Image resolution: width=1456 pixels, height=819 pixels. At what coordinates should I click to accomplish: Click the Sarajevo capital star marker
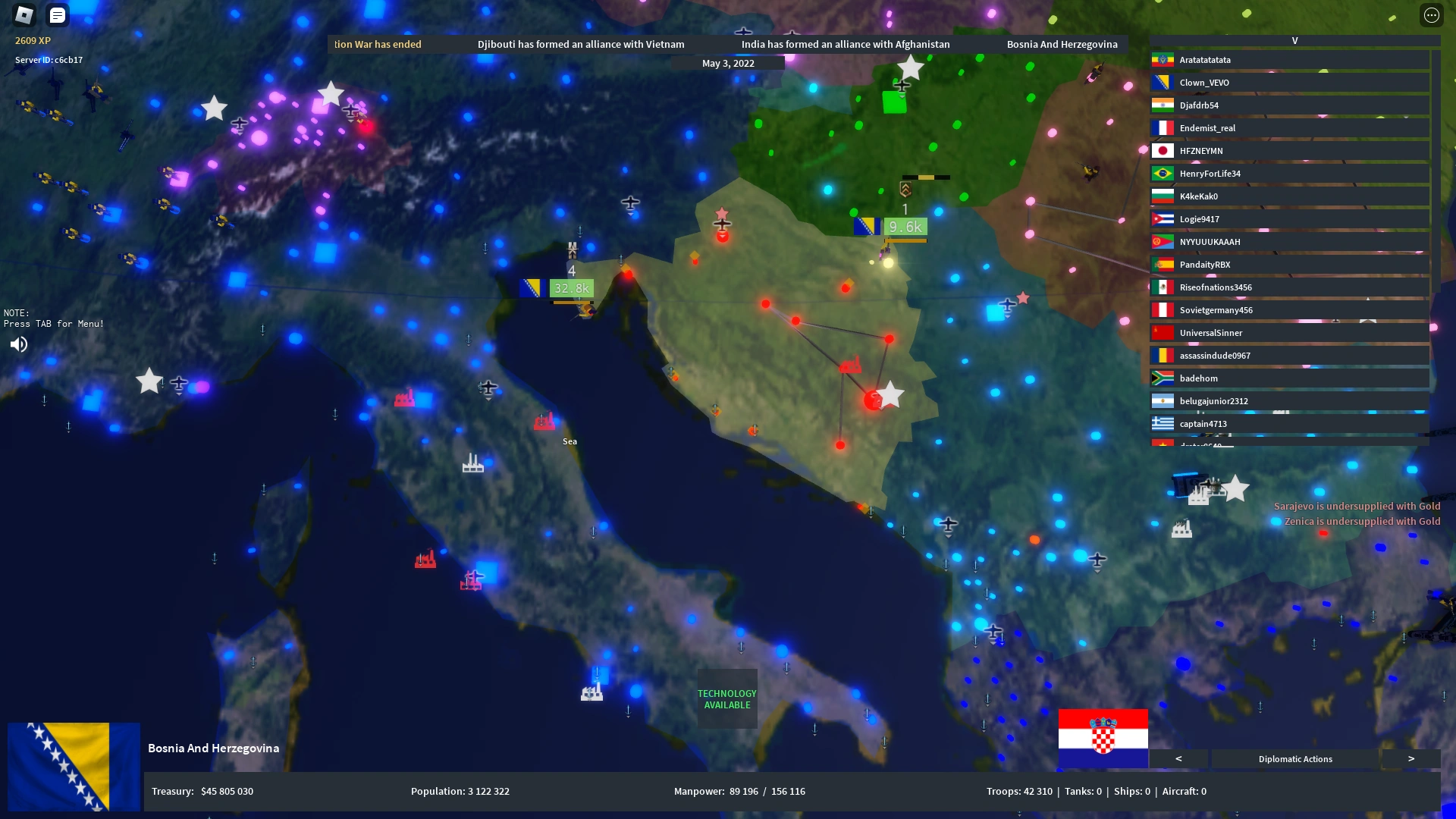pos(890,394)
